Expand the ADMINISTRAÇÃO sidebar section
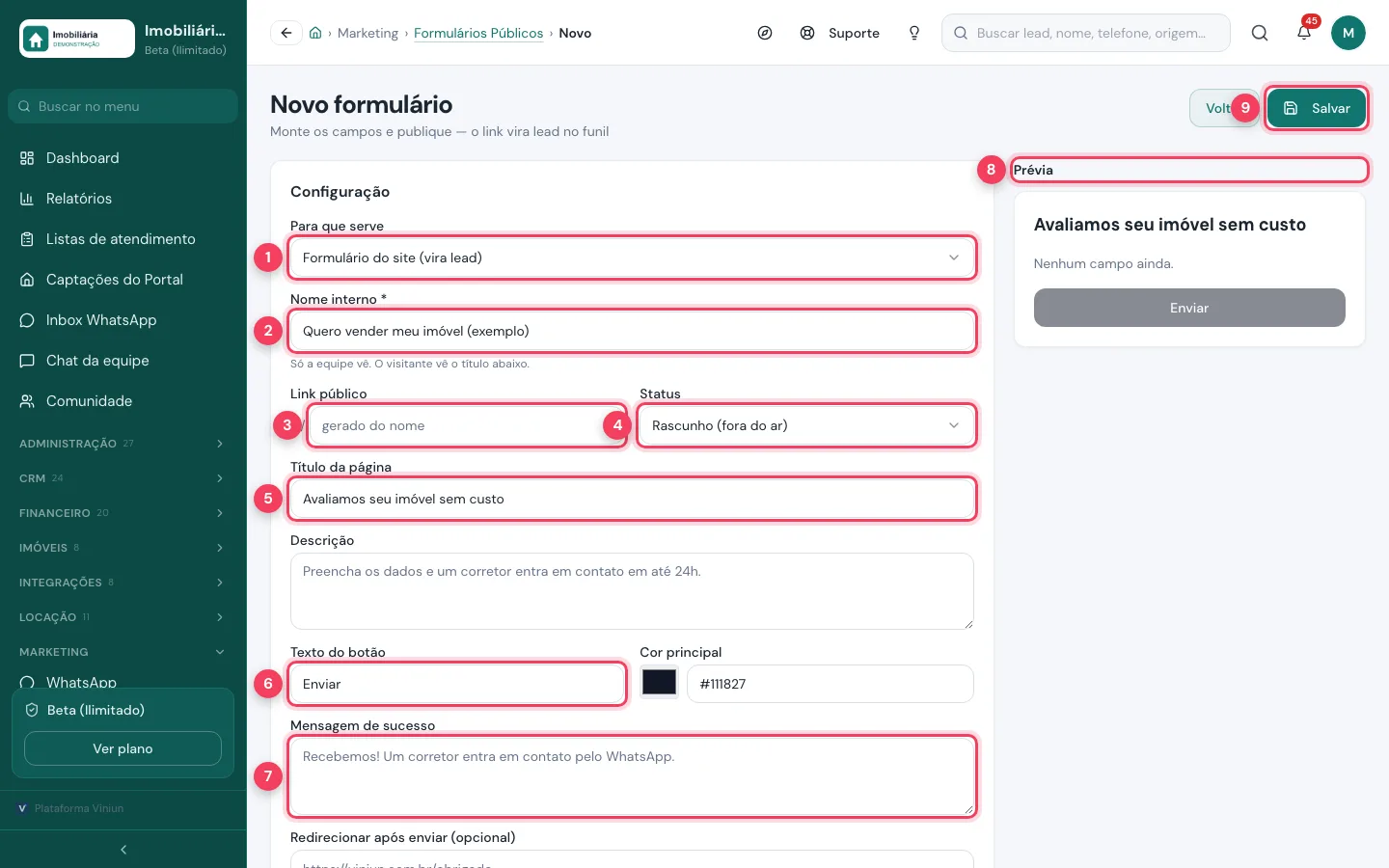The height and width of the screenshot is (868, 1389). (123, 444)
